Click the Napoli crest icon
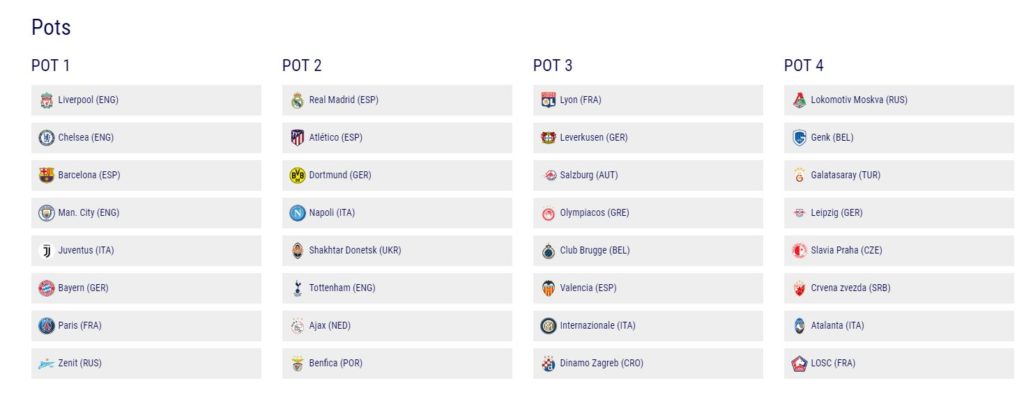 pyautogui.click(x=297, y=213)
